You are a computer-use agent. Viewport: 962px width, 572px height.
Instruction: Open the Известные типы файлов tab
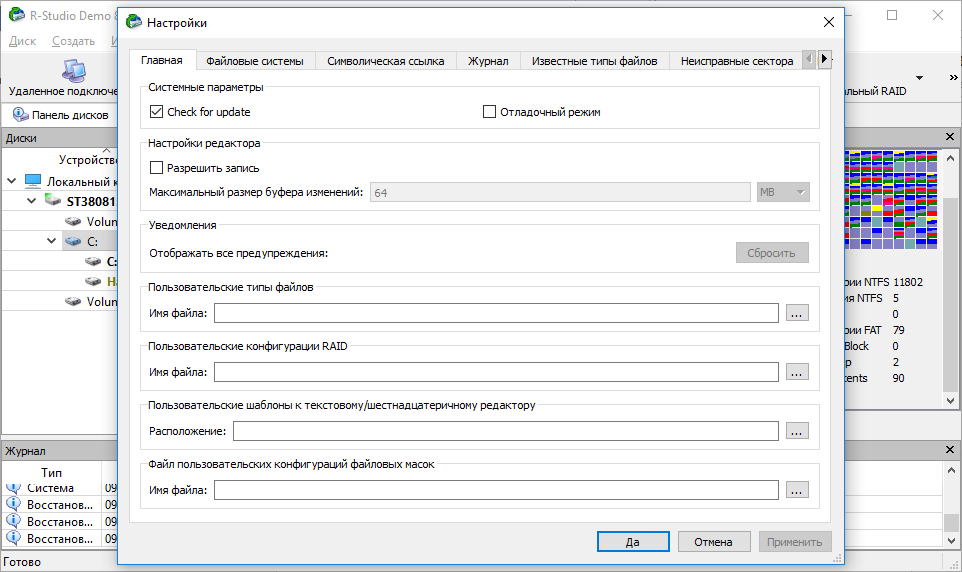[x=594, y=61]
